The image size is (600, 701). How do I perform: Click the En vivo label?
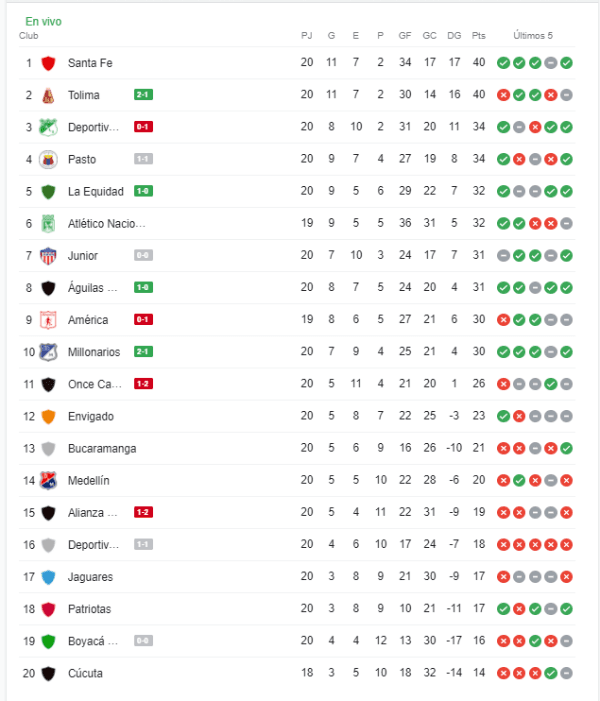pyautogui.click(x=41, y=21)
